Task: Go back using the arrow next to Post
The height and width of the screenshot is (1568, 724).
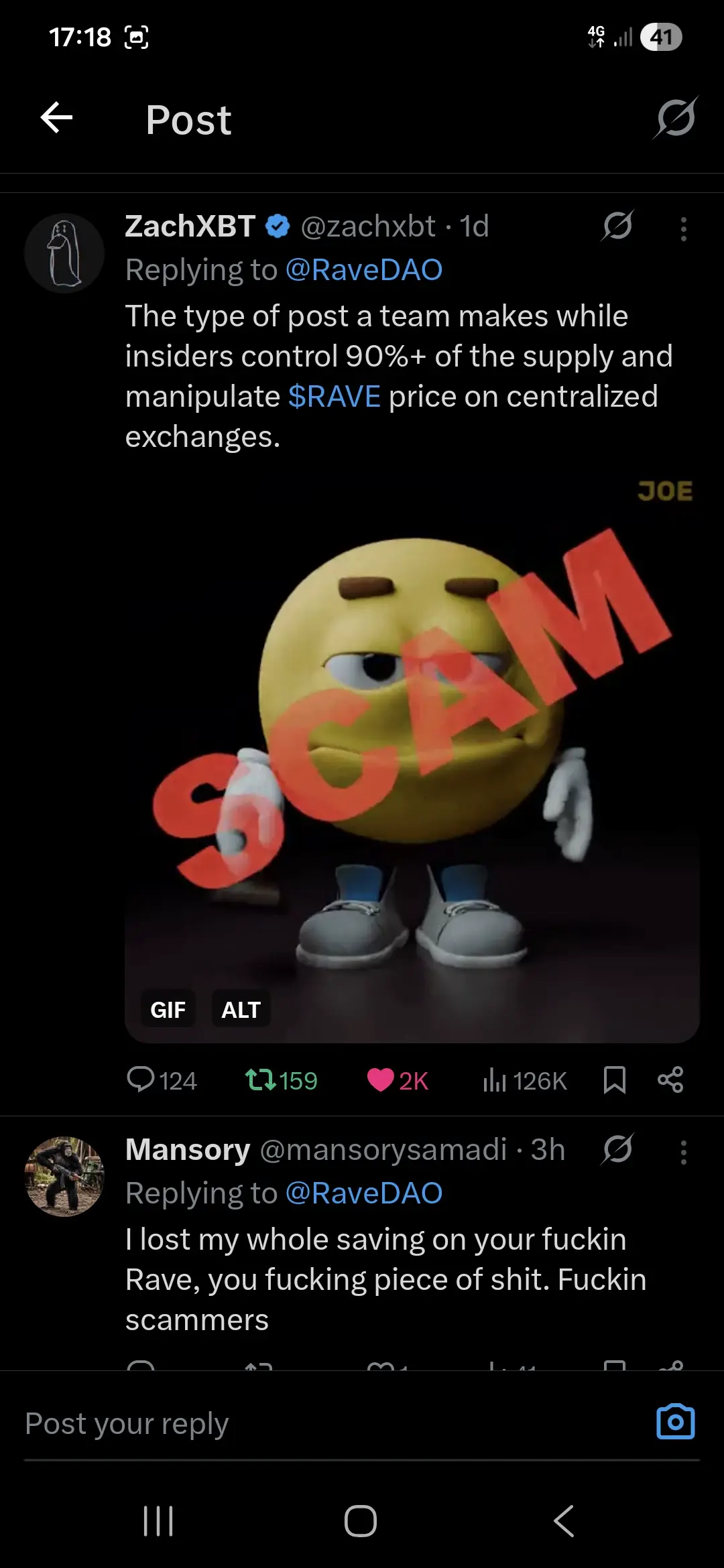Action: (56, 118)
